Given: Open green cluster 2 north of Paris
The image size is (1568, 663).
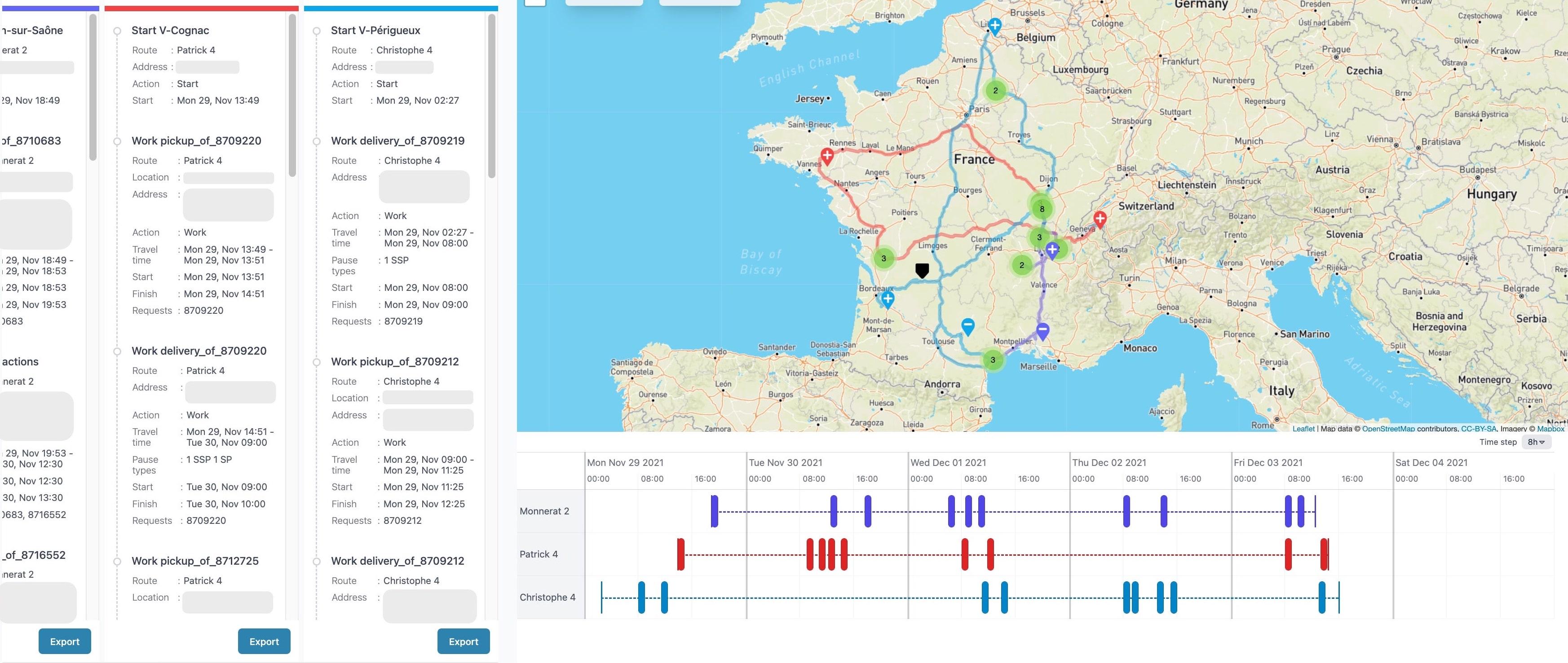Looking at the screenshot, I should point(995,91).
